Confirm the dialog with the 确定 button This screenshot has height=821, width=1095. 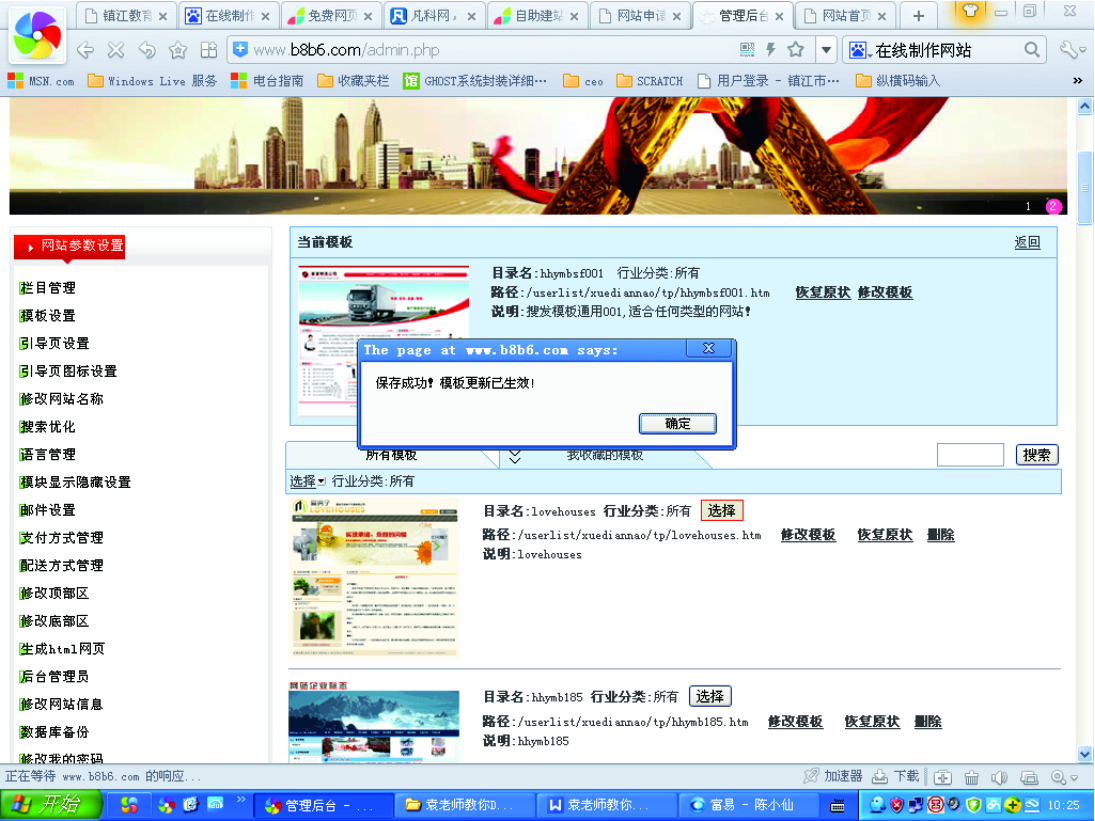pos(677,423)
